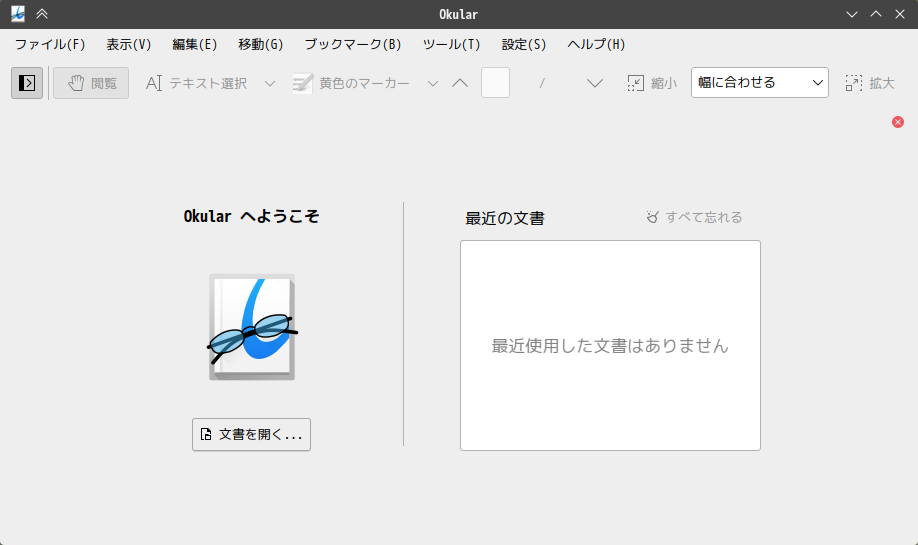Click the Okular glasses logo image
Image resolution: width=918 pixels, height=545 pixels.
(252, 327)
